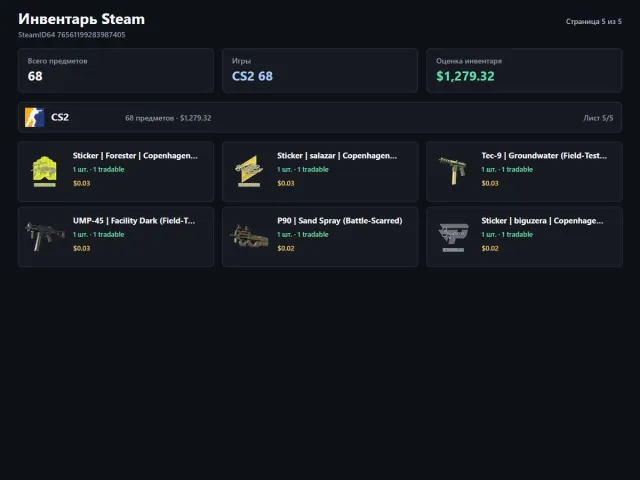Click the P90 Sand Spray weapon image
This screenshot has height=480, width=640.
pyautogui.click(x=249, y=236)
